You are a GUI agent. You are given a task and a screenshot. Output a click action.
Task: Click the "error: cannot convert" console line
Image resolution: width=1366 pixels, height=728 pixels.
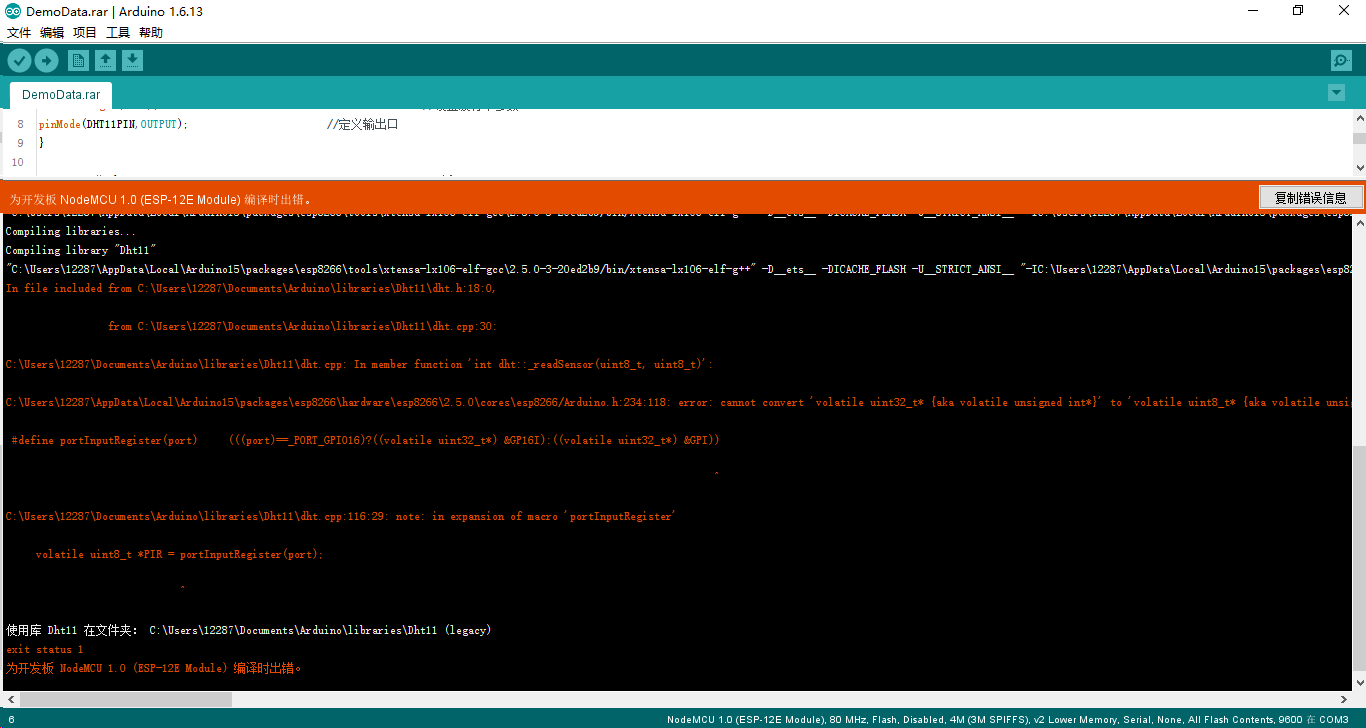(677, 403)
